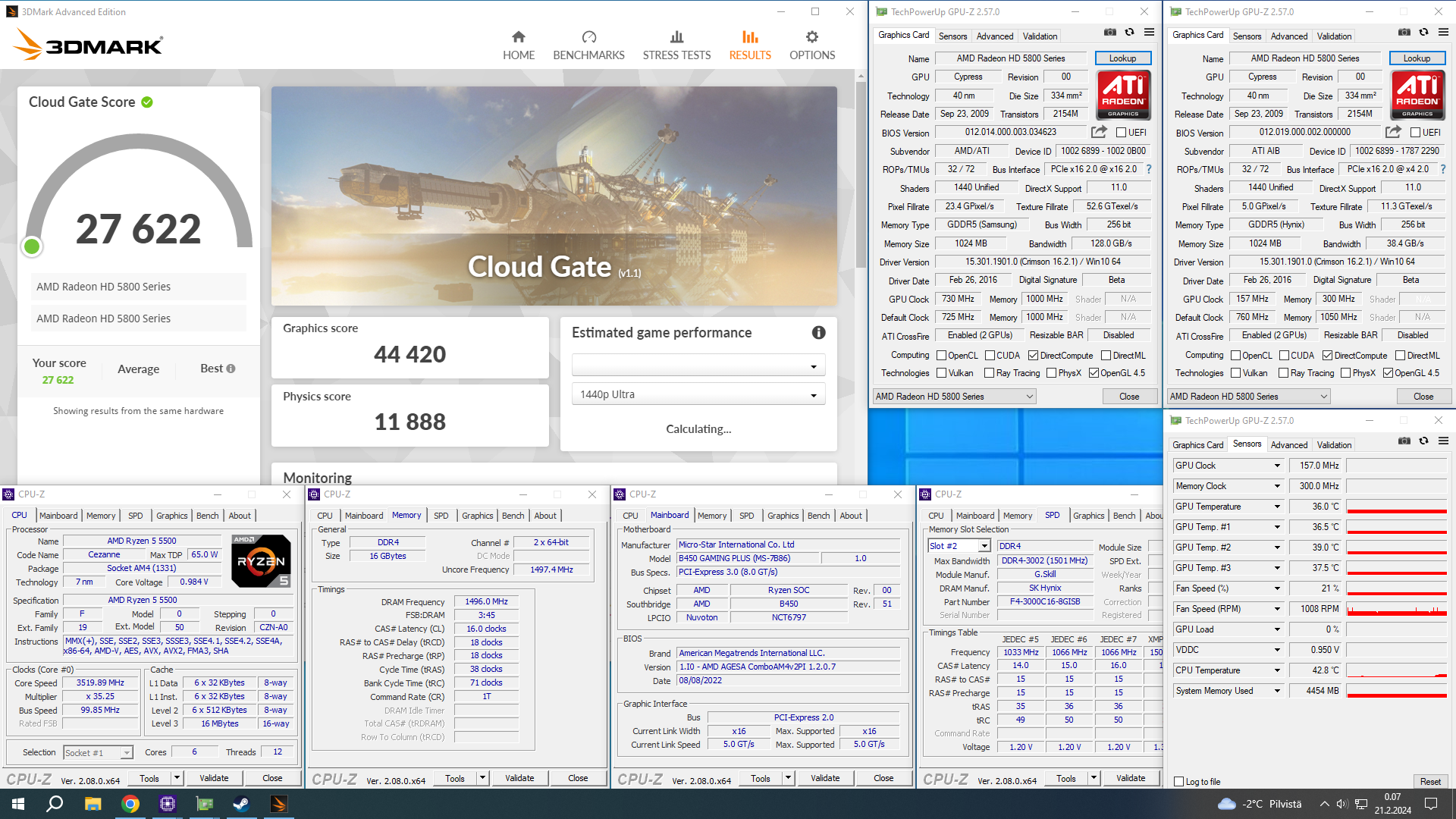The height and width of the screenshot is (819, 1456).
Task: Open GPU selector dropdown in right GPU-Z window
Action: (1248, 397)
